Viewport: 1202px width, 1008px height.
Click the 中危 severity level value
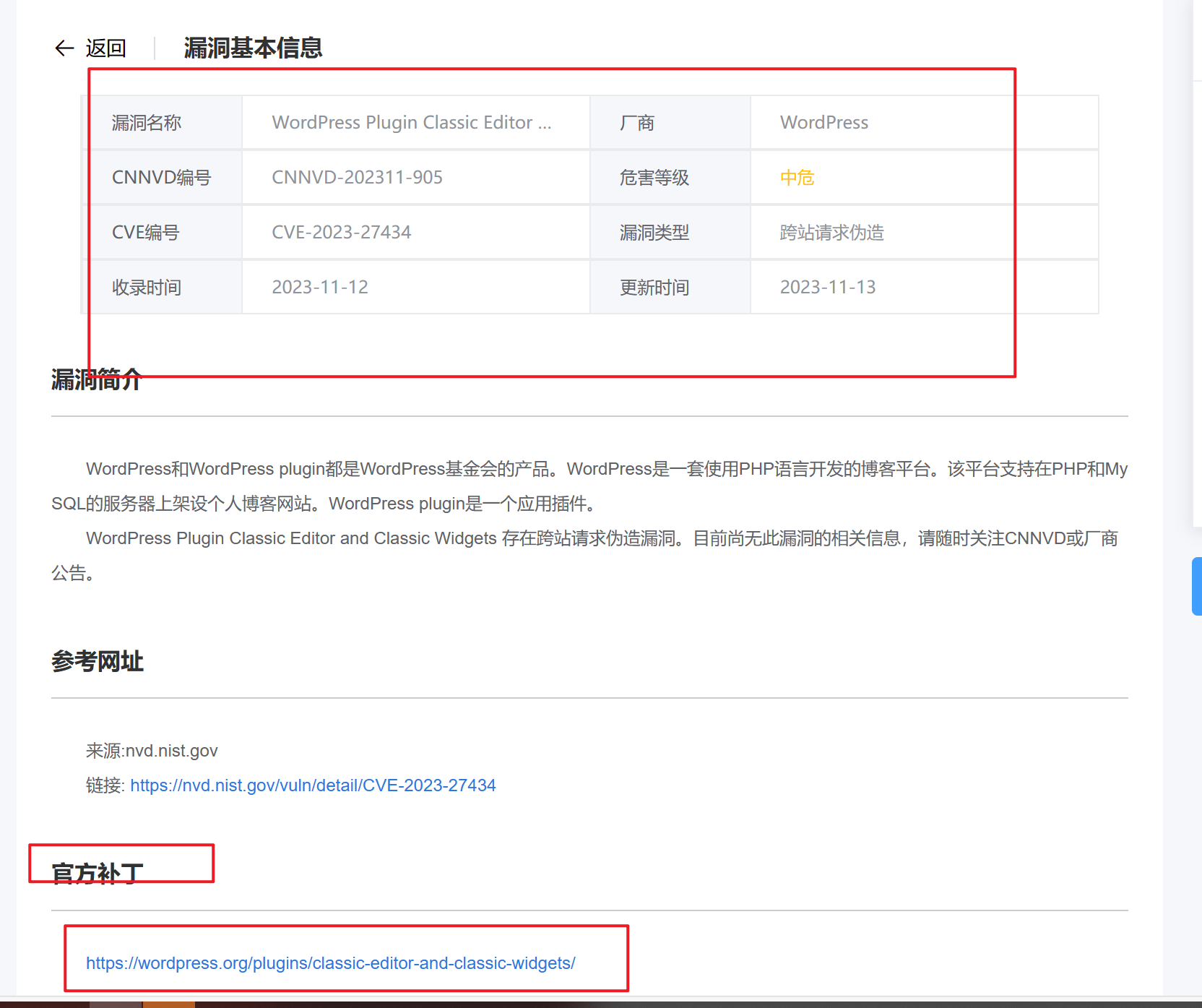click(x=797, y=178)
